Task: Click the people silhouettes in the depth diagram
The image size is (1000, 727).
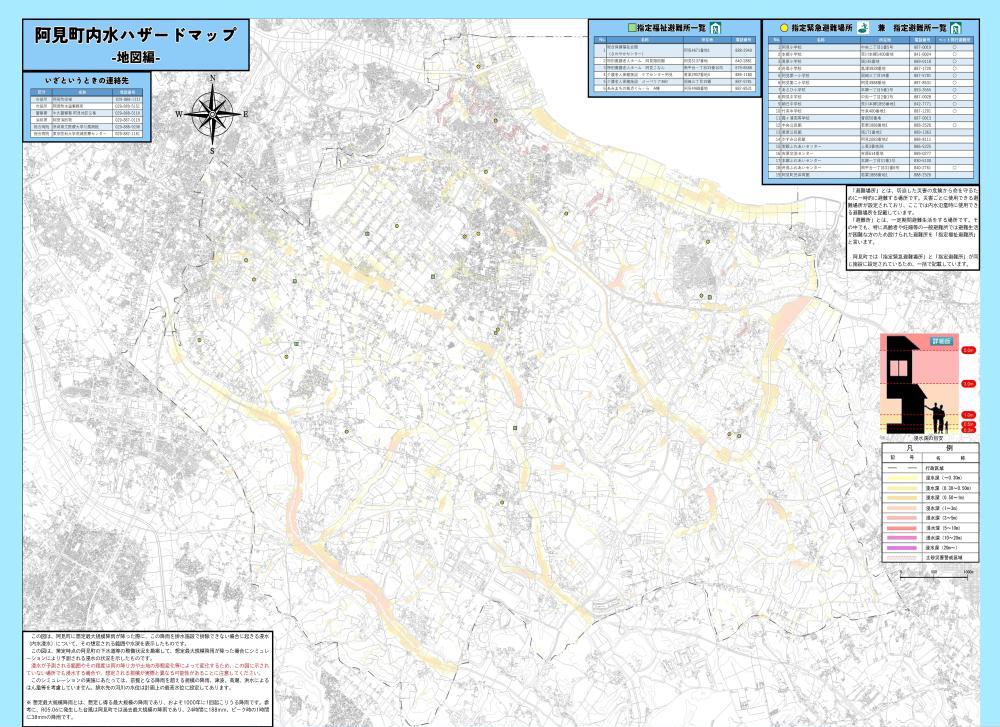Action: (938, 414)
